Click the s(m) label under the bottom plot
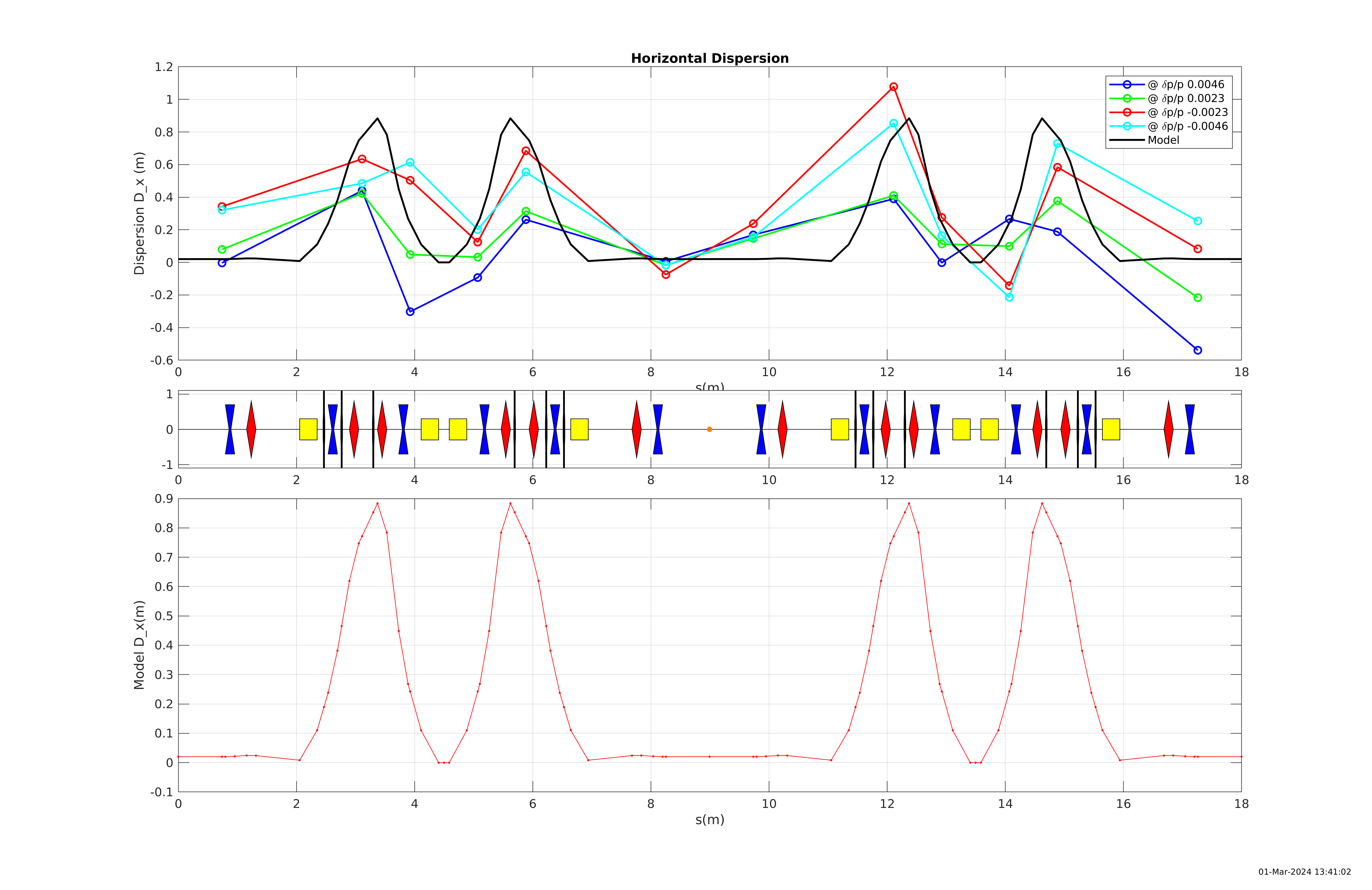 pos(710,820)
